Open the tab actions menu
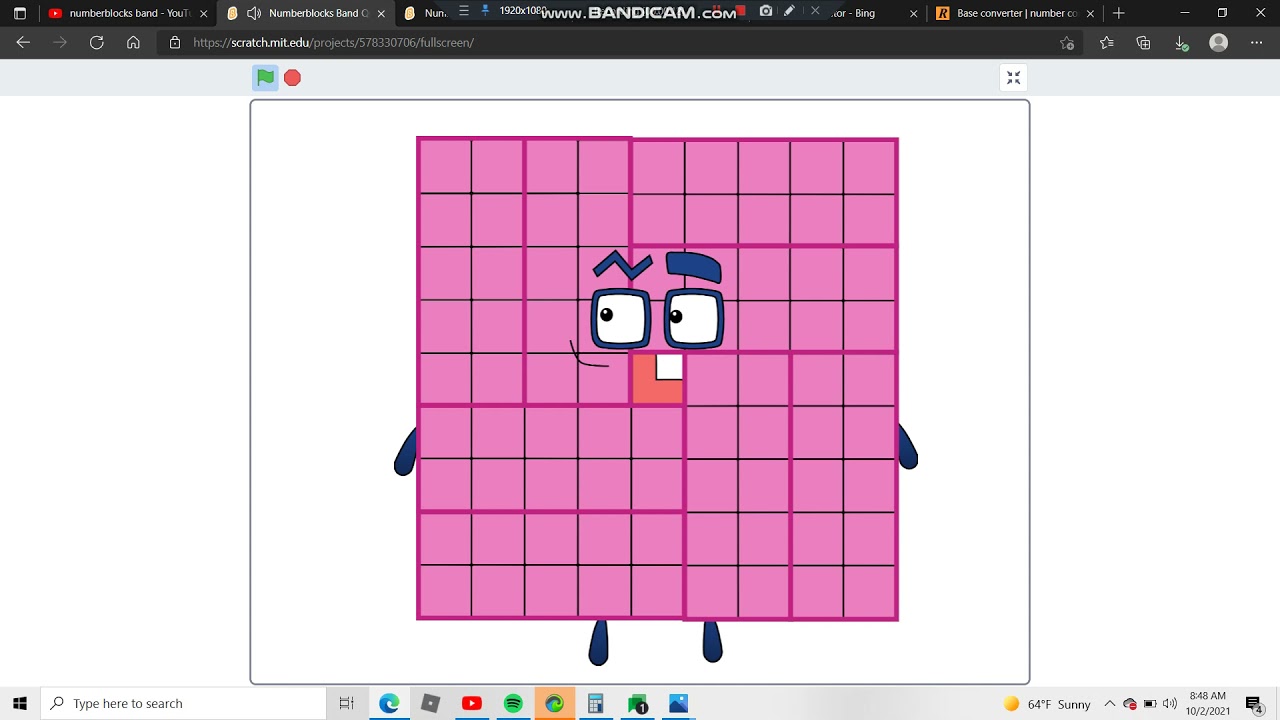Viewport: 1280px width, 720px height. (x=19, y=13)
